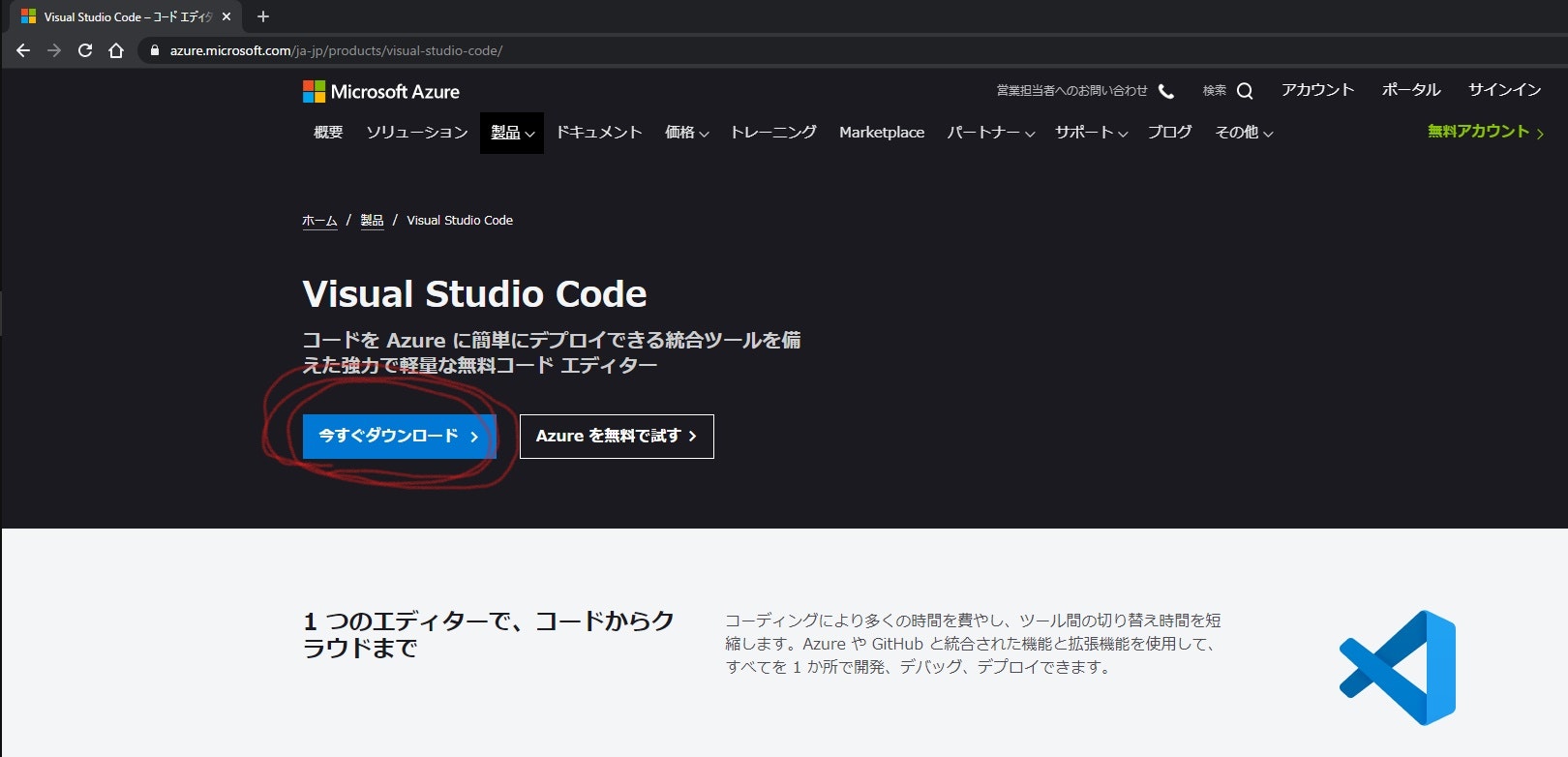
Task: Open the ポータル link
Action: coord(1410,90)
